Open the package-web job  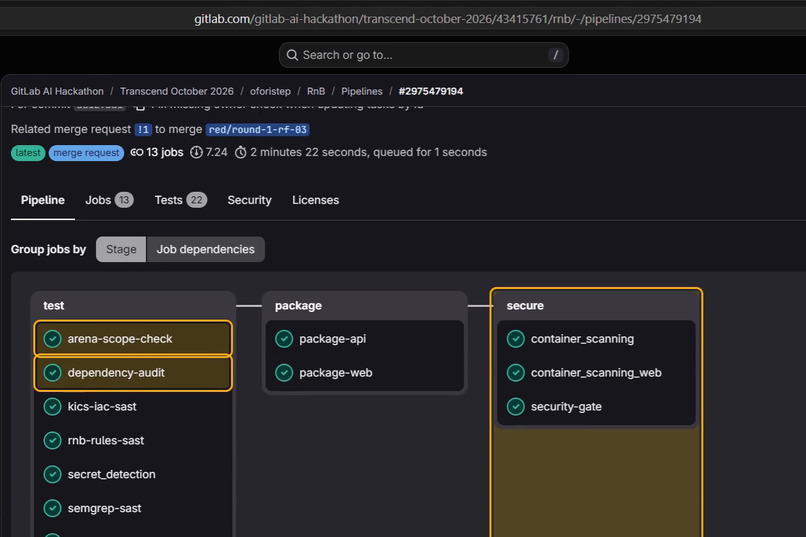[x=364, y=373]
